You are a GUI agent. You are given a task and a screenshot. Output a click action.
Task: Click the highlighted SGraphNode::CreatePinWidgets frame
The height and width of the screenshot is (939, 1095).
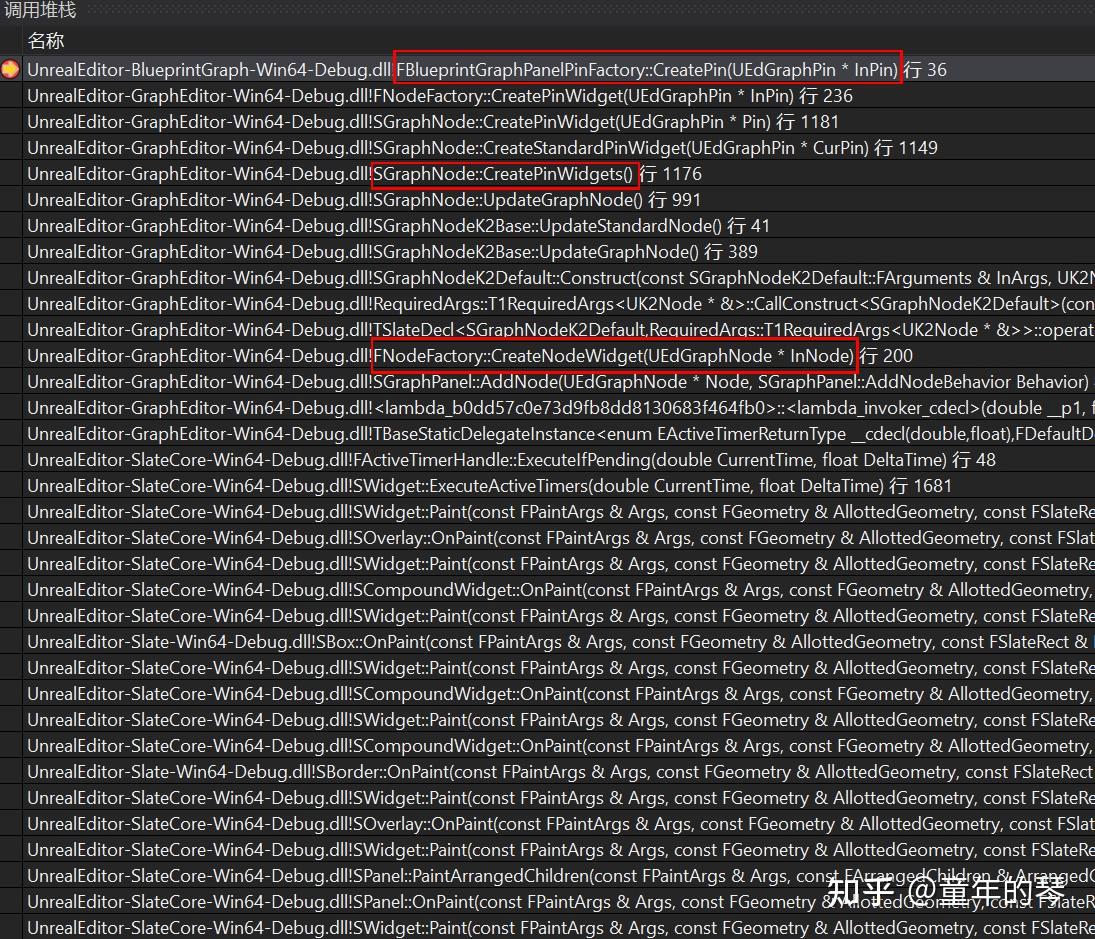[505, 173]
